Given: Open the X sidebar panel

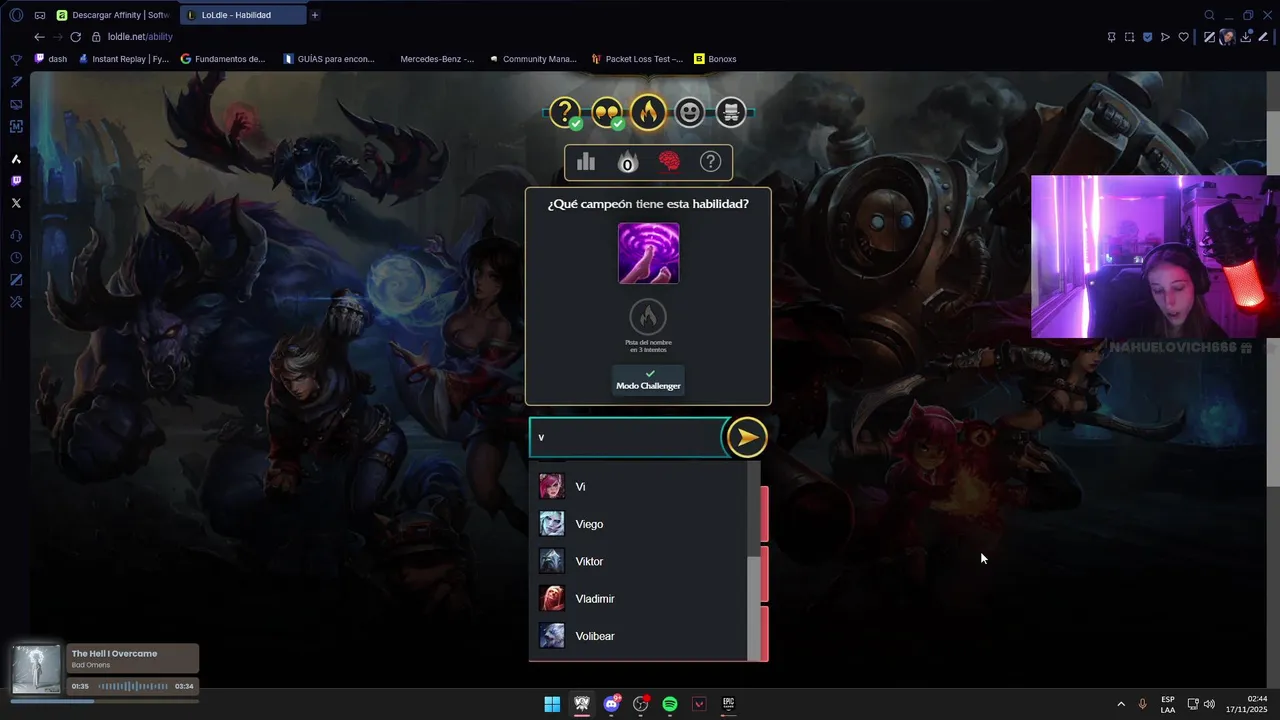Looking at the screenshot, I should coord(16,203).
